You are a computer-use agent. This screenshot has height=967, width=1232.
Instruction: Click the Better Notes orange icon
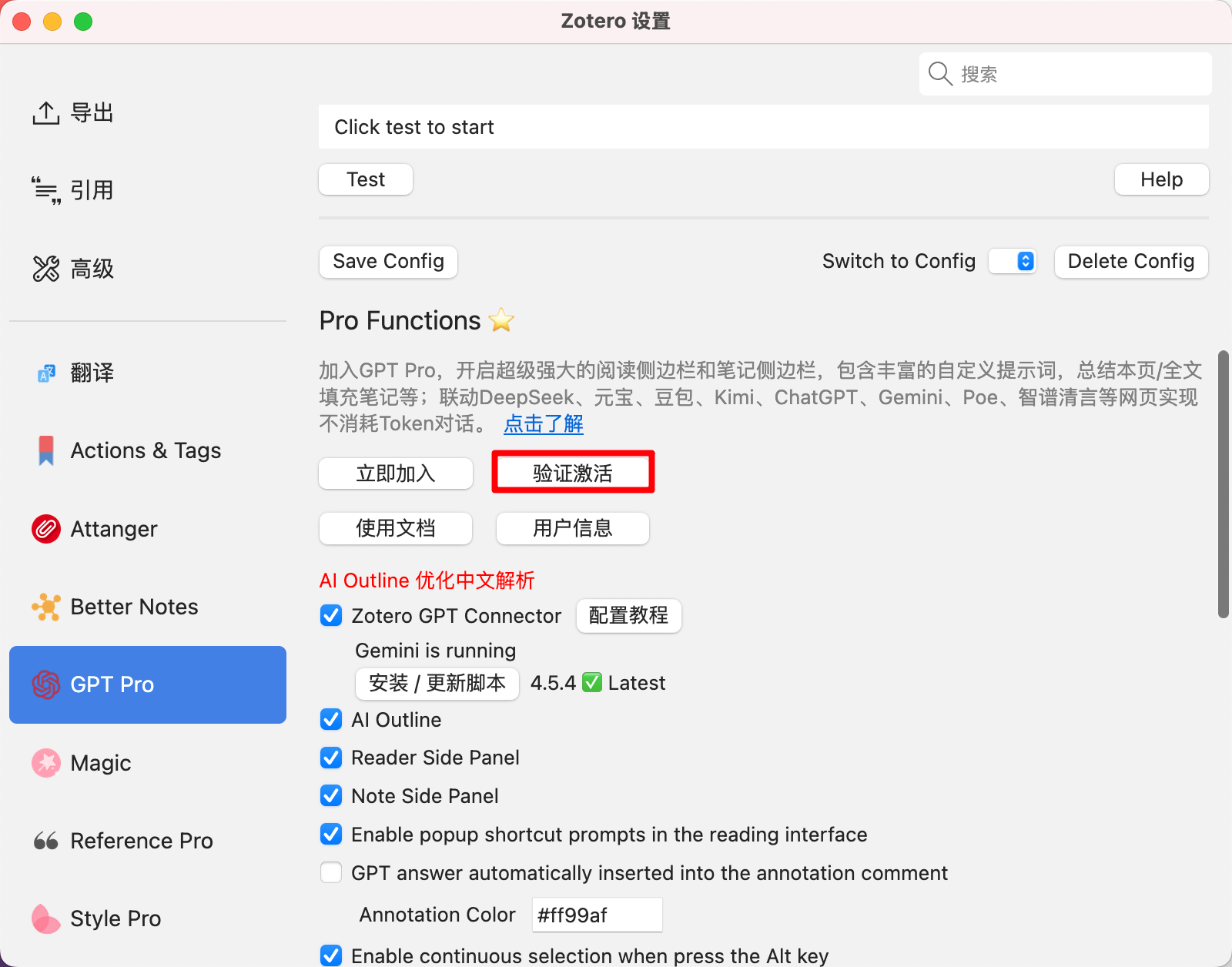click(46, 607)
